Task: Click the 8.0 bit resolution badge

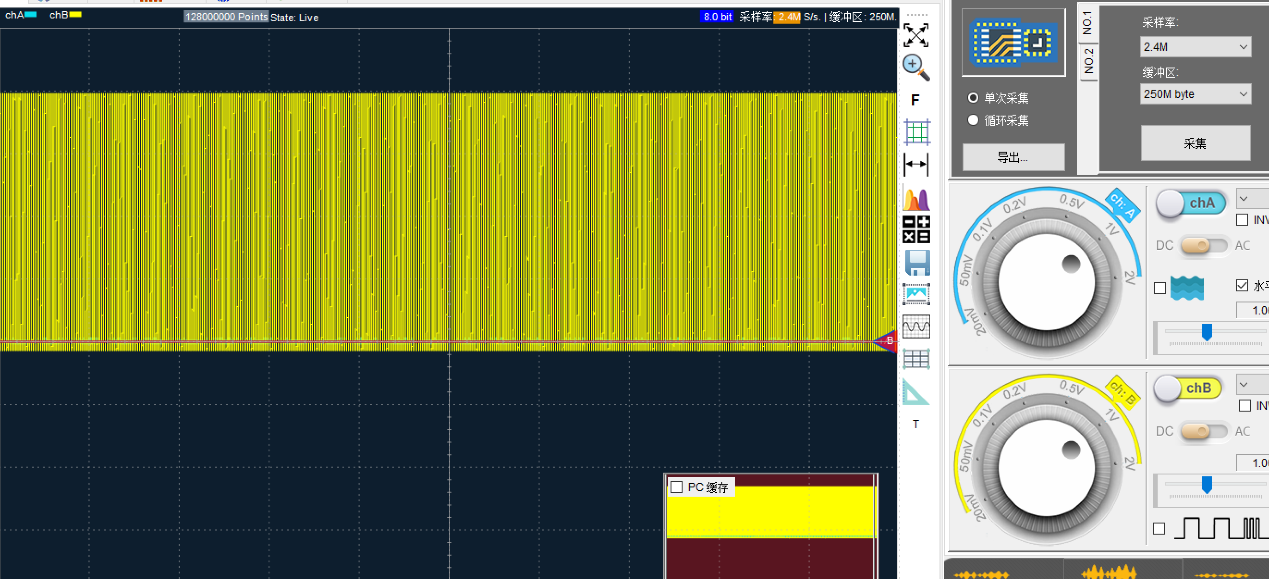Action: 718,17
